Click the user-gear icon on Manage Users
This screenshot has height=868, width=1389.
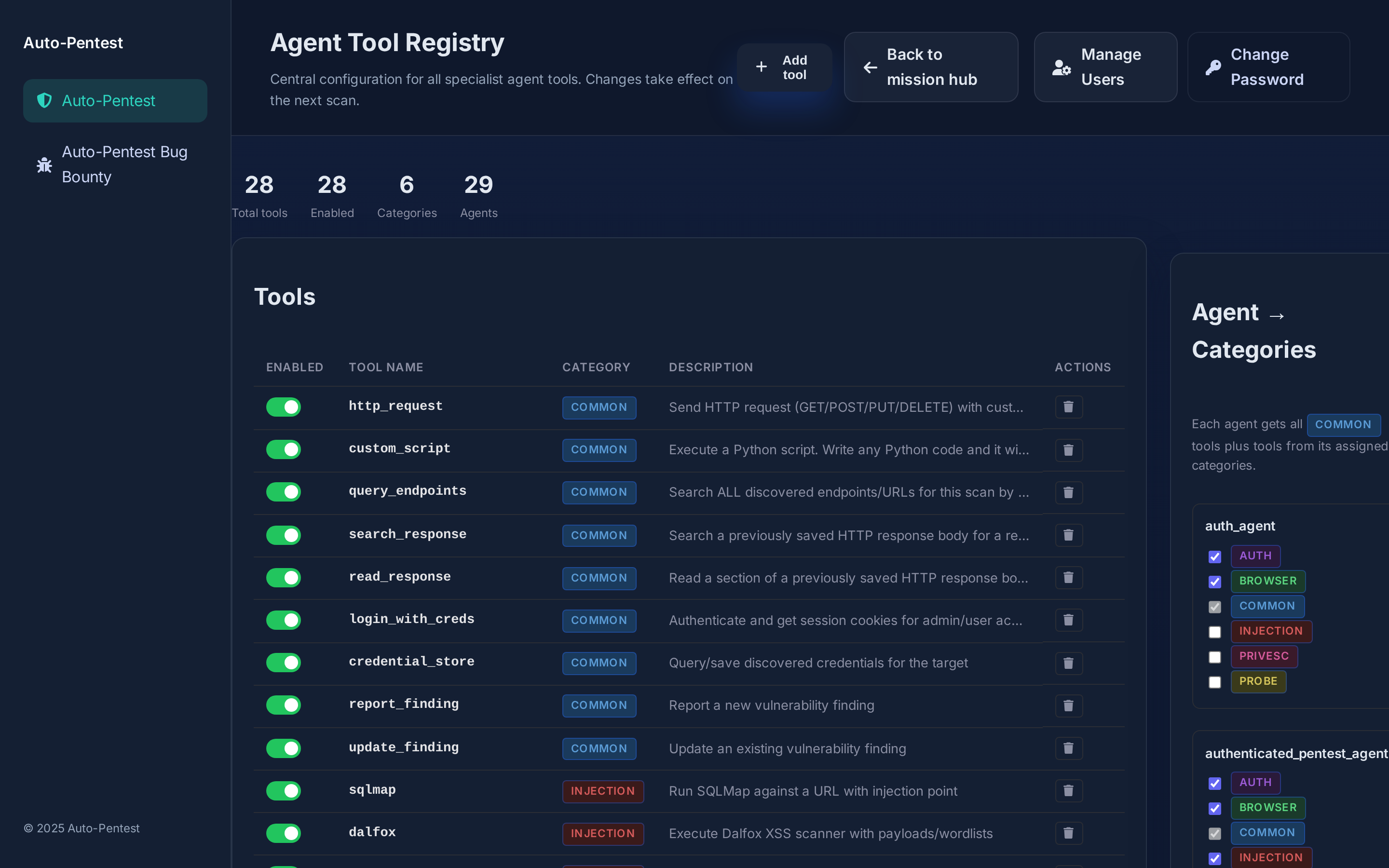click(x=1061, y=67)
